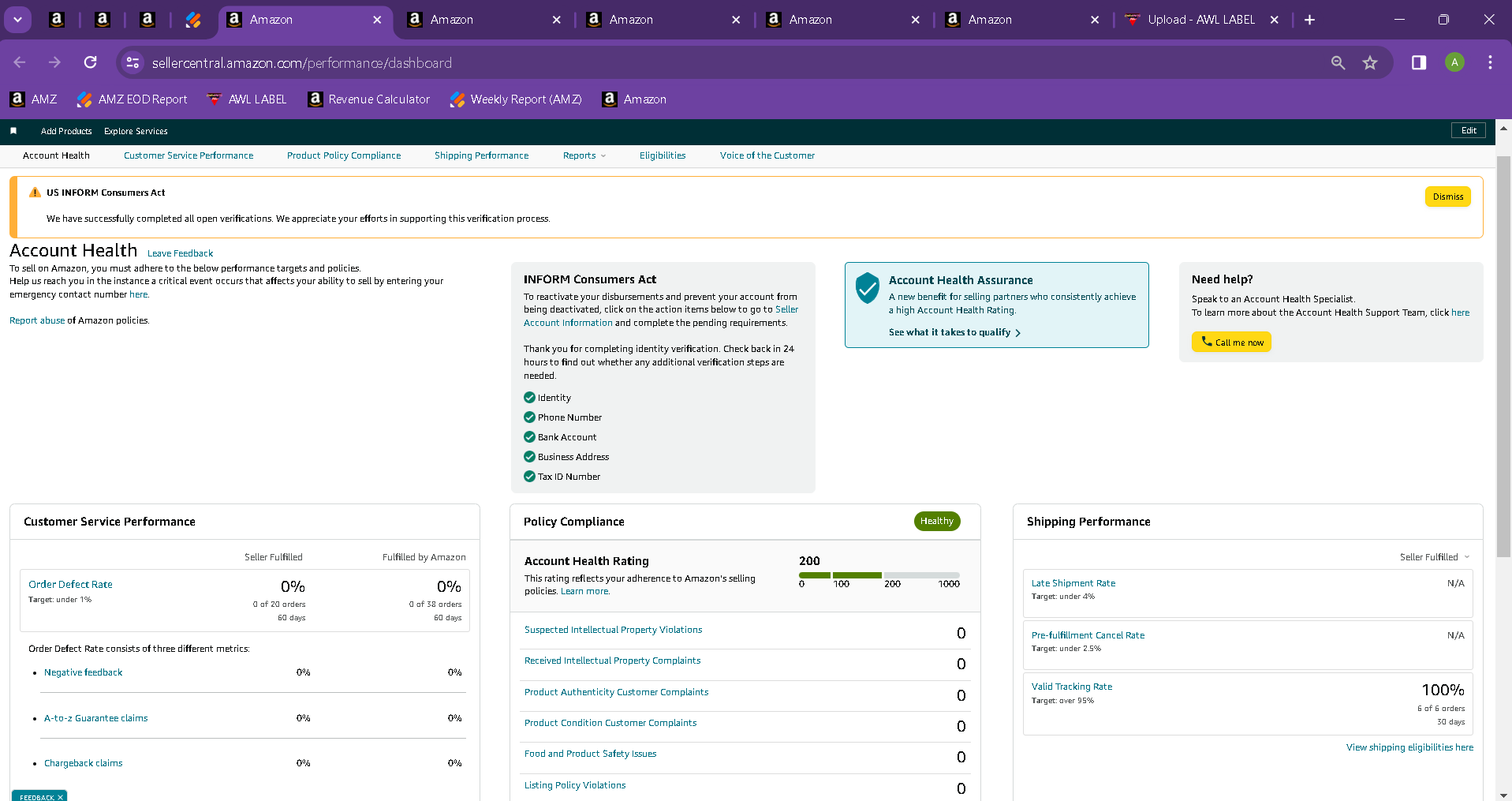
Task: Click the Healthy status badge
Action: (937, 521)
